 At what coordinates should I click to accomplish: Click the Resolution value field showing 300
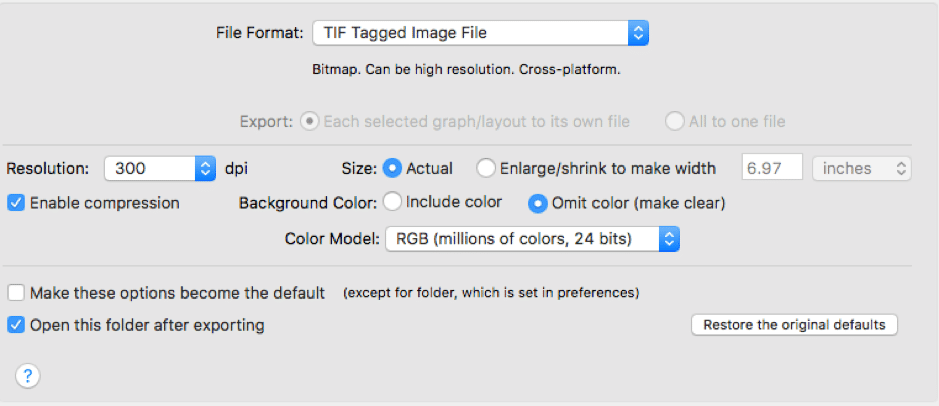point(150,168)
